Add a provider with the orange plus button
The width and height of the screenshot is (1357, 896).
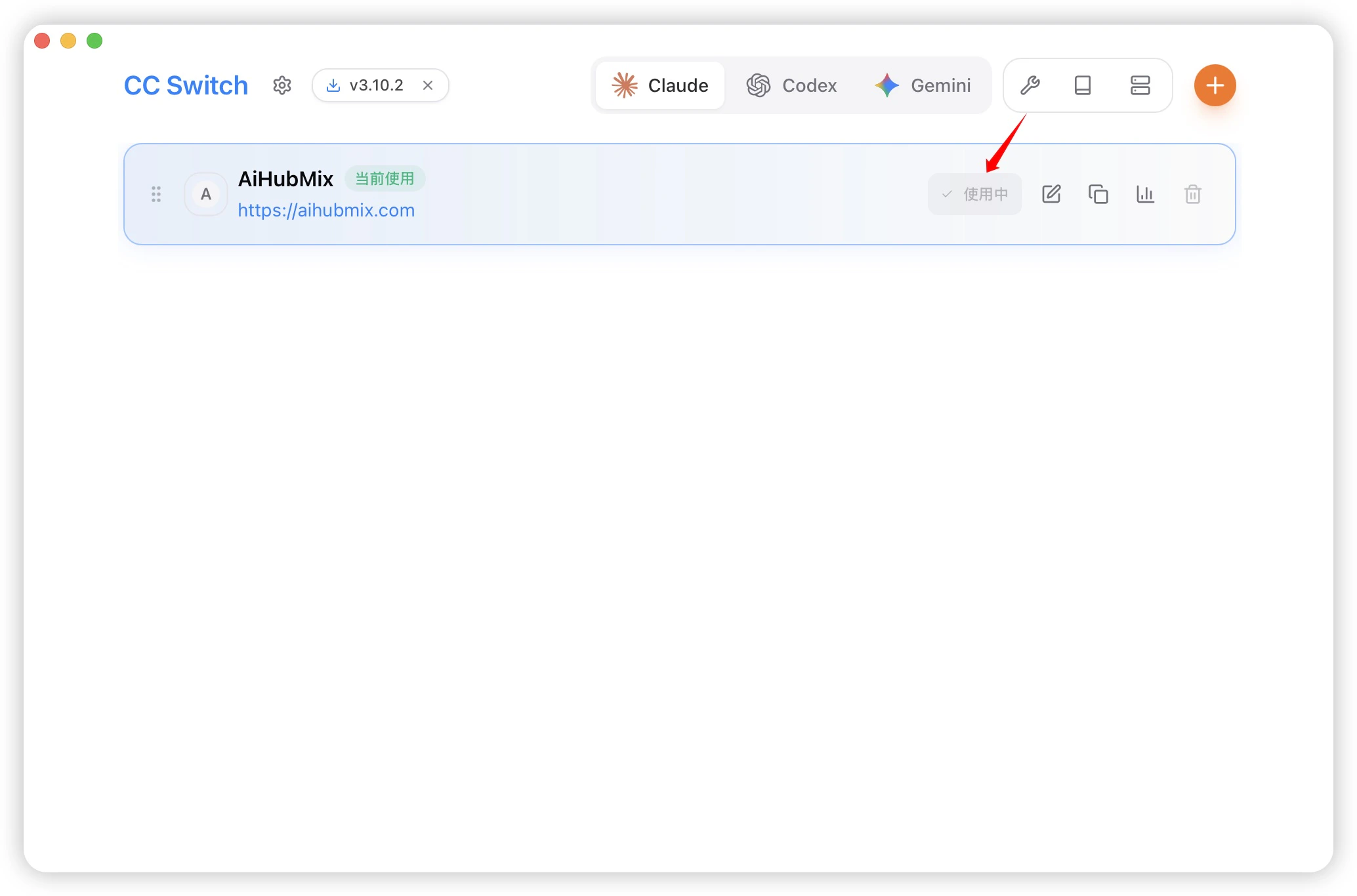click(x=1215, y=85)
